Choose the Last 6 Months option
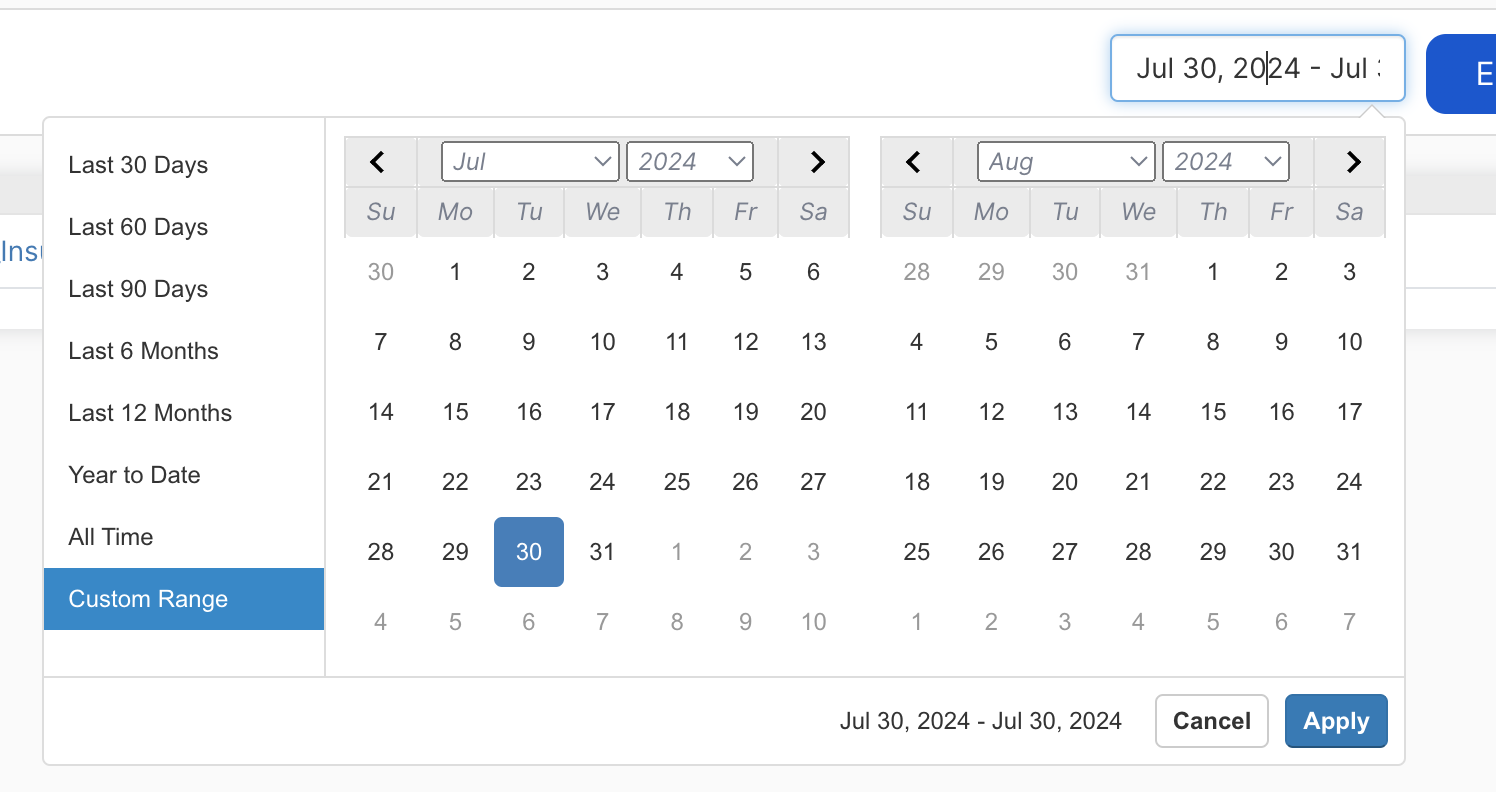The height and width of the screenshot is (792, 1496). pos(143,351)
